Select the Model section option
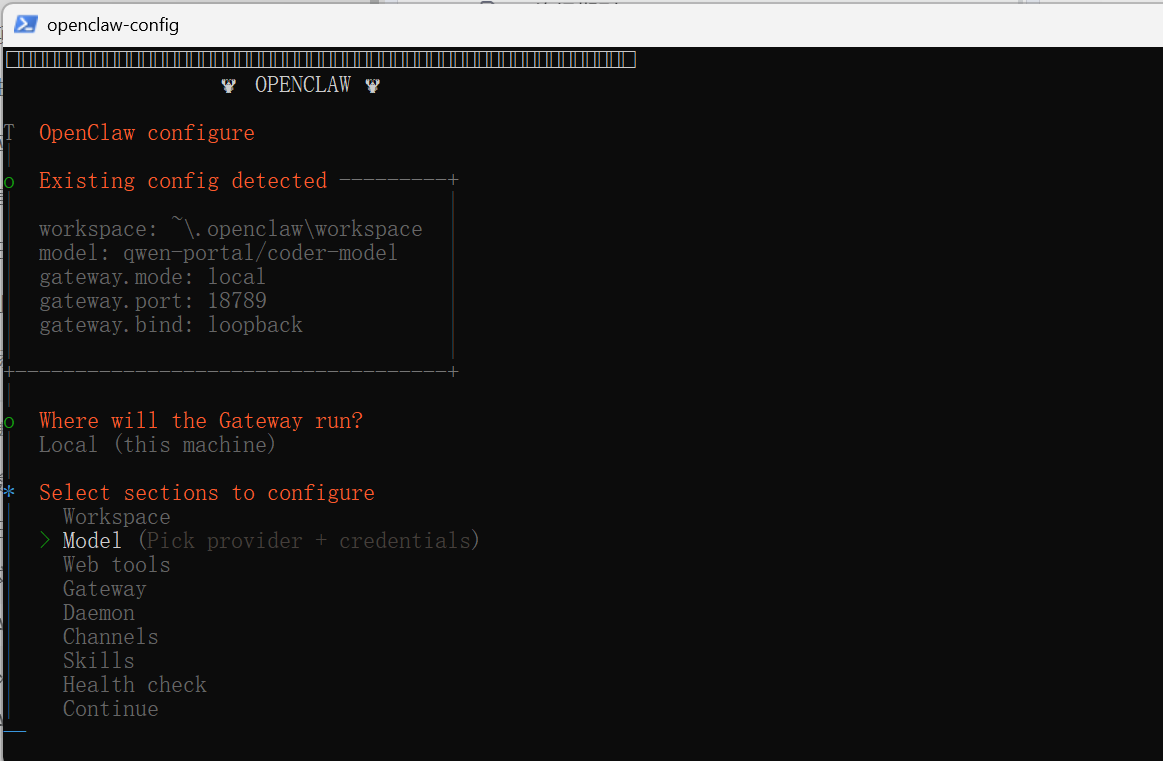Viewport: 1163px width, 761px height. pyautogui.click(x=92, y=541)
